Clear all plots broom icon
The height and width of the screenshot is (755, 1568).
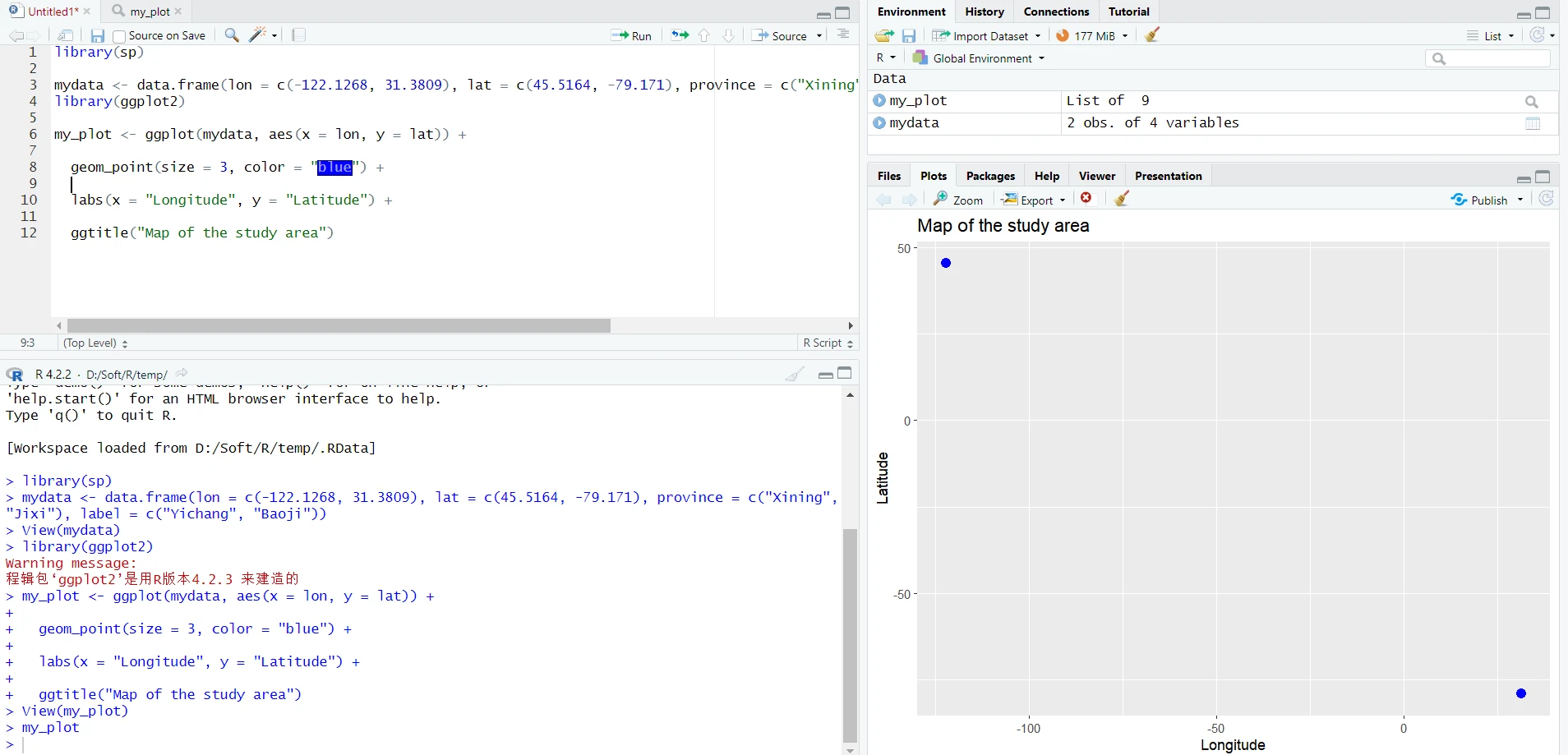1122,199
